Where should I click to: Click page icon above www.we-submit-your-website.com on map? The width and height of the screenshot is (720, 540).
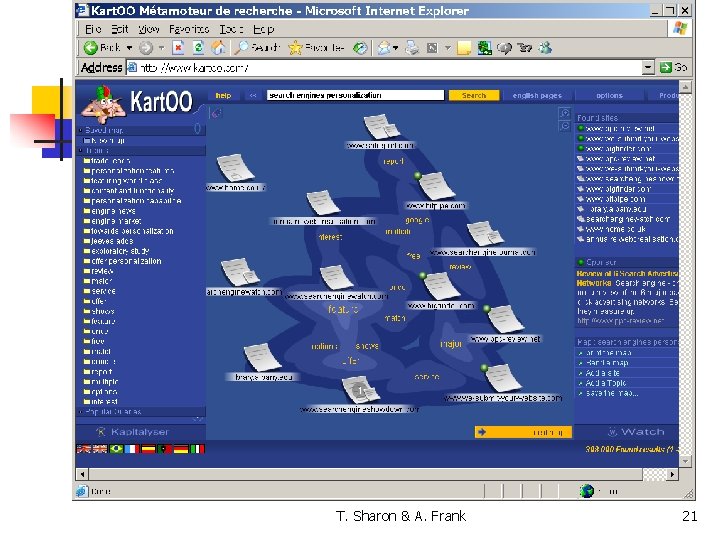(x=502, y=378)
